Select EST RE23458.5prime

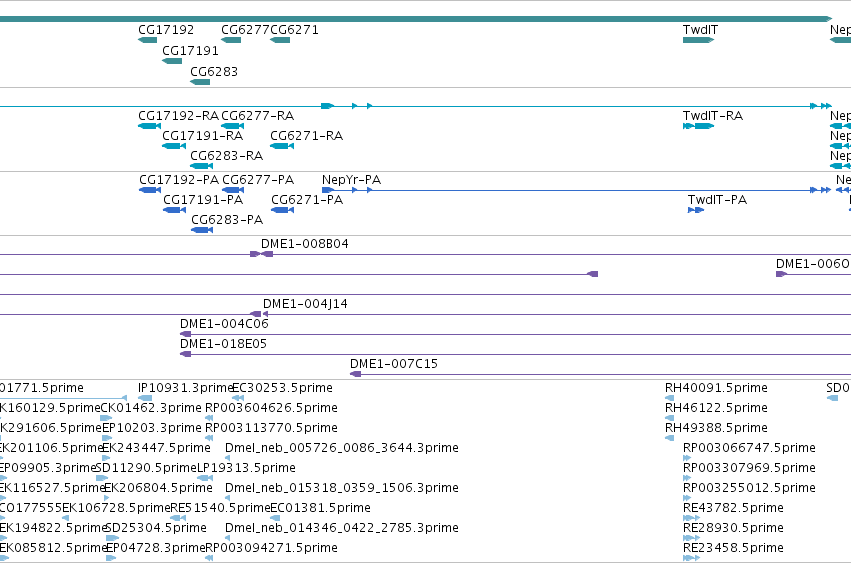coord(733,549)
